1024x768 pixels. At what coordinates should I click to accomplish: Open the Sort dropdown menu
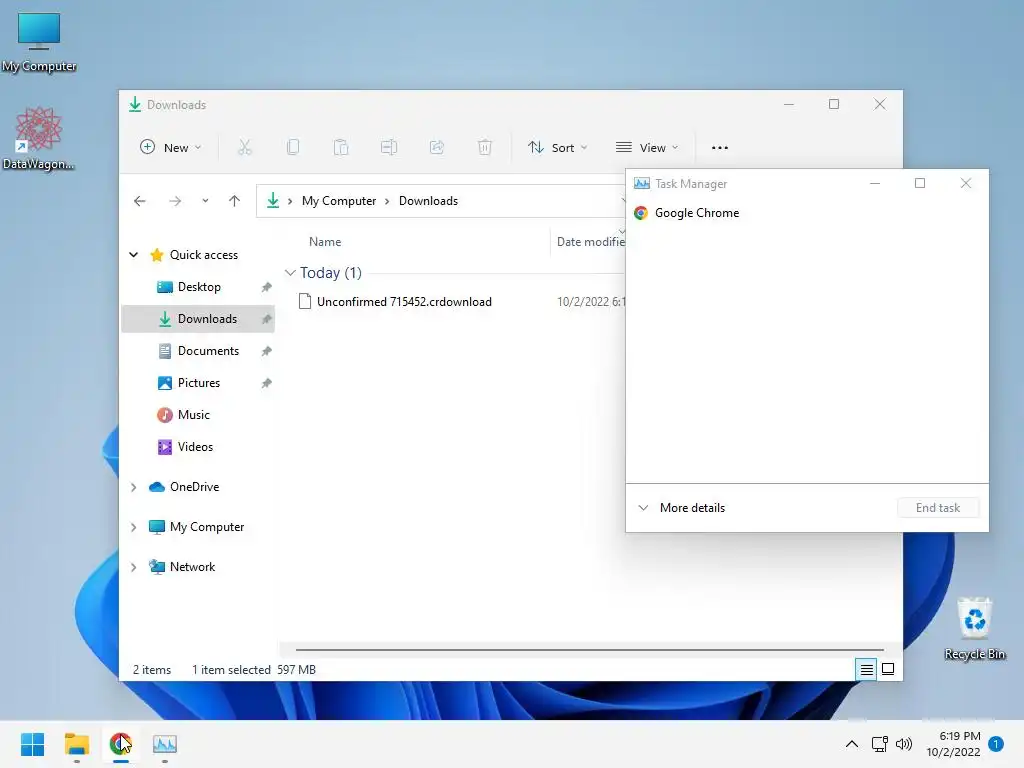[x=558, y=148]
